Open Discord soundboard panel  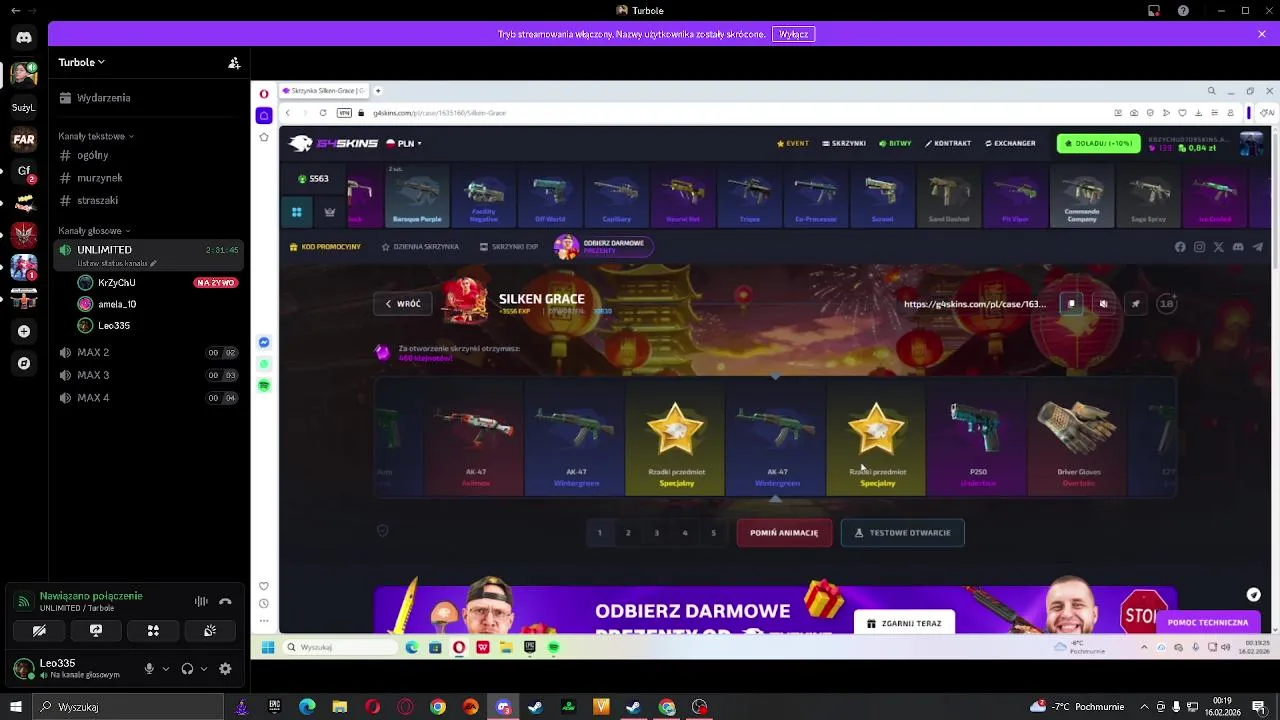click(x=210, y=631)
